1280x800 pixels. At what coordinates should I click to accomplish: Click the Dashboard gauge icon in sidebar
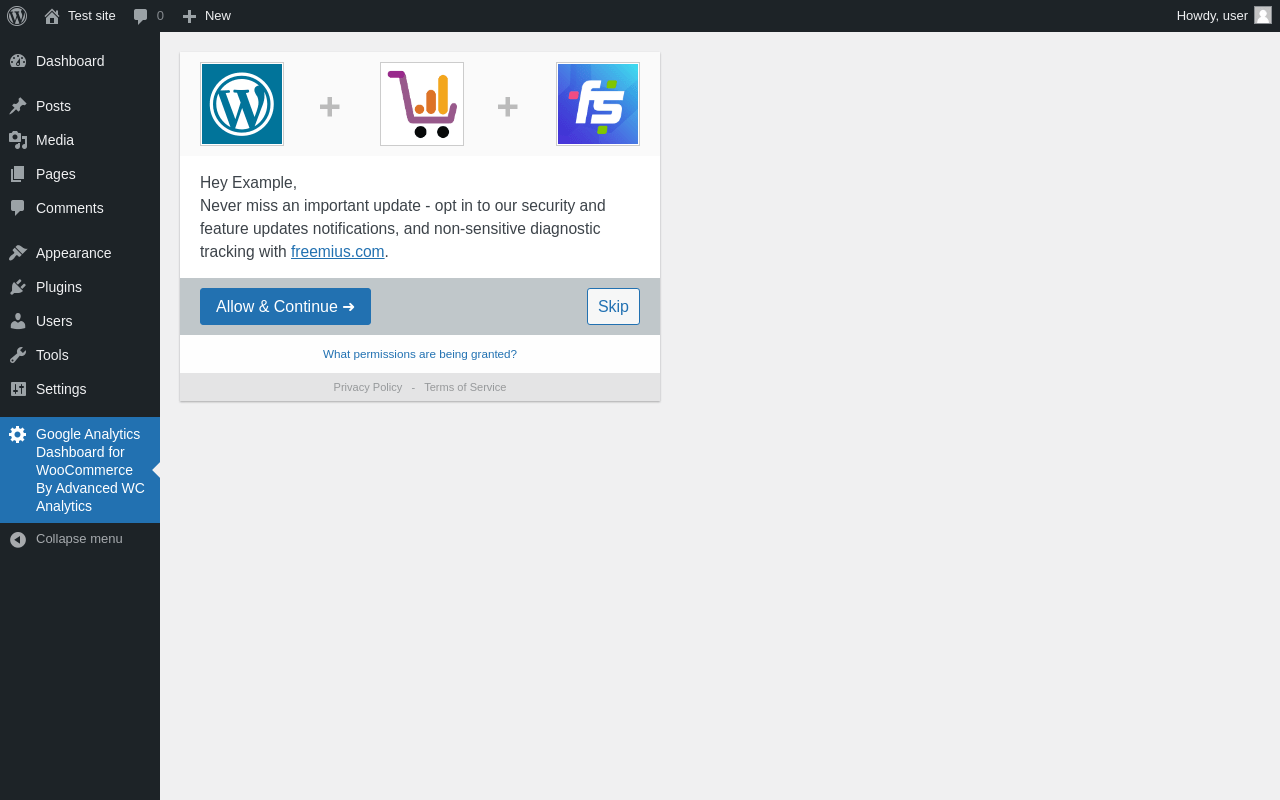pos(18,61)
